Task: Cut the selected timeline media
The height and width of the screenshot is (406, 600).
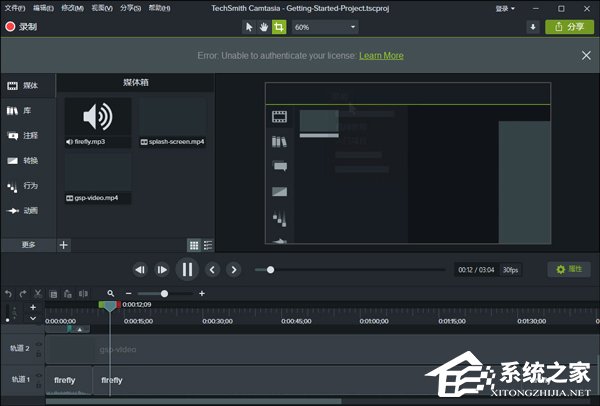Action: click(x=38, y=294)
